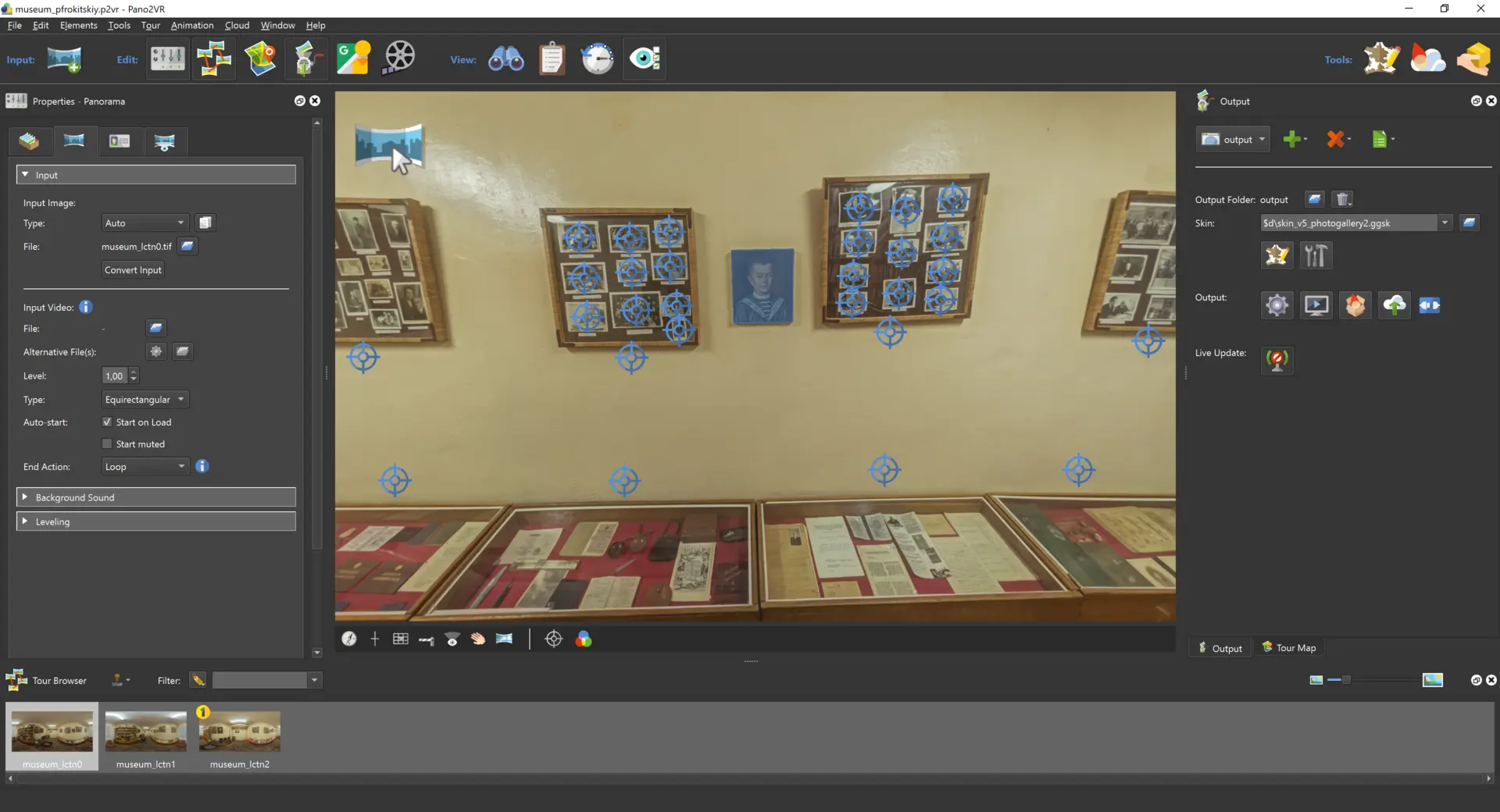Open the Tour Map editor icon
This screenshot has width=1500, height=812.
pos(260,59)
